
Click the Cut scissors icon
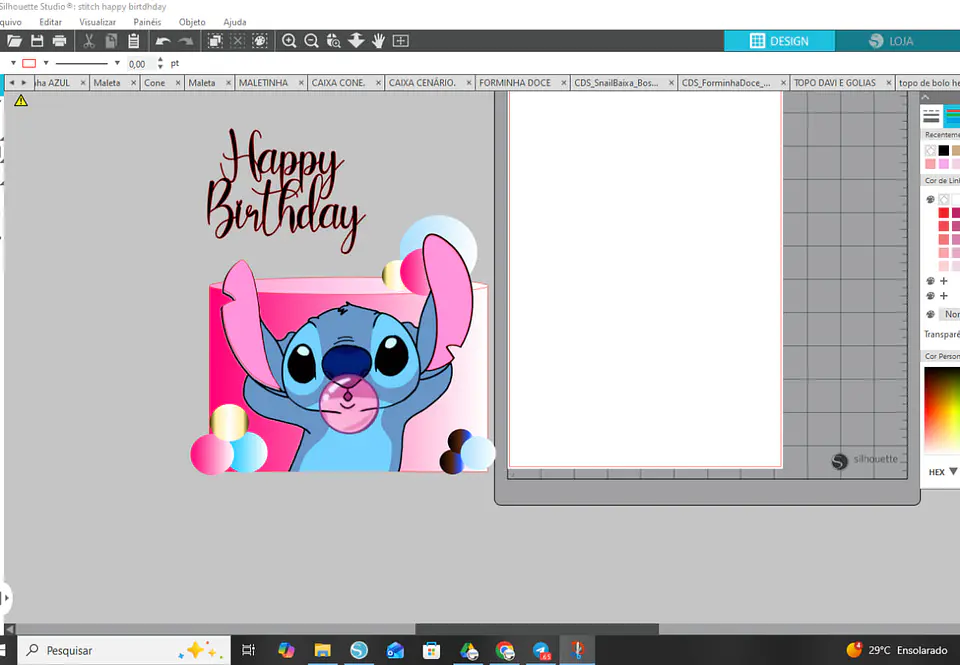89,41
